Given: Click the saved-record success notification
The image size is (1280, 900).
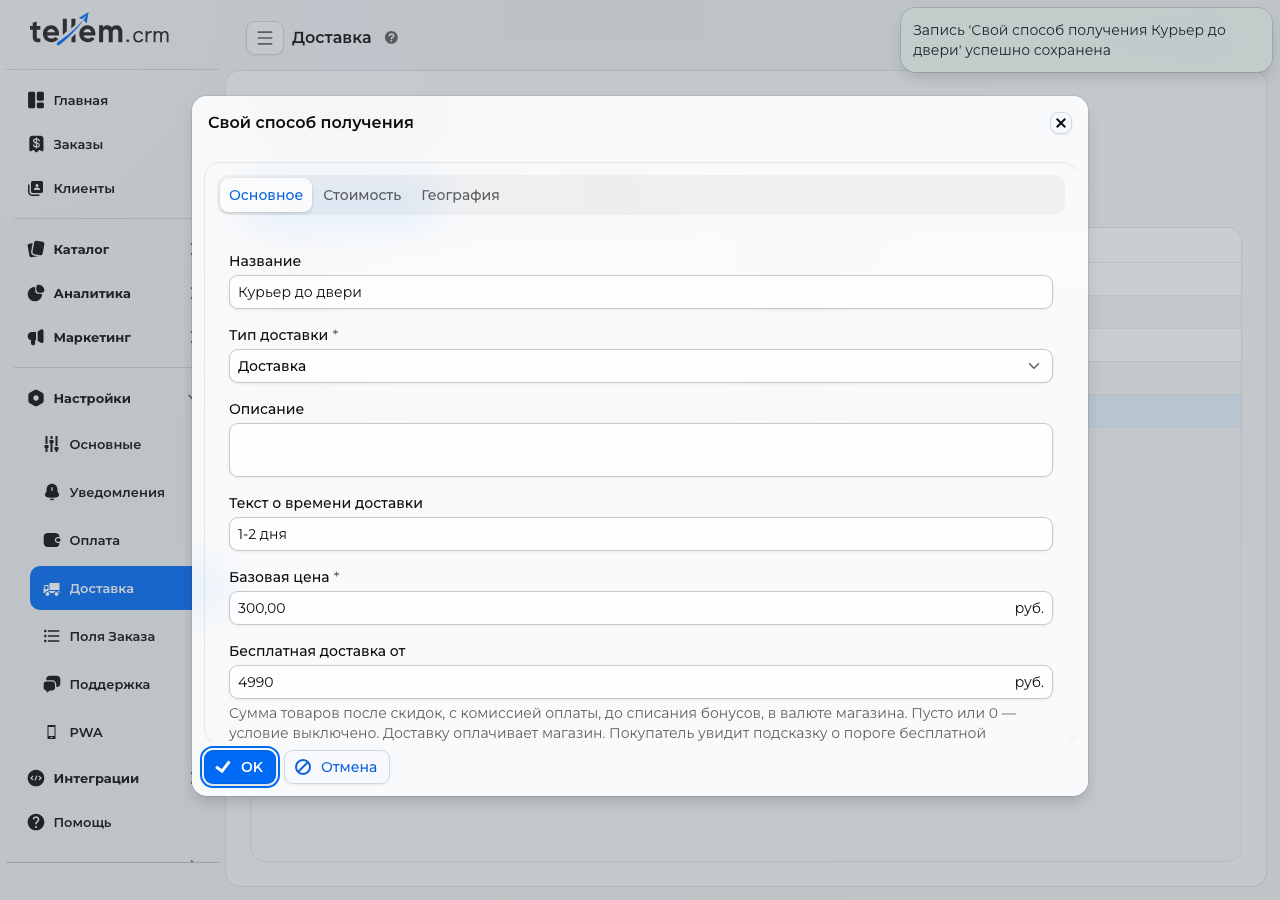Looking at the screenshot, I should click(x=1084, y=40).
